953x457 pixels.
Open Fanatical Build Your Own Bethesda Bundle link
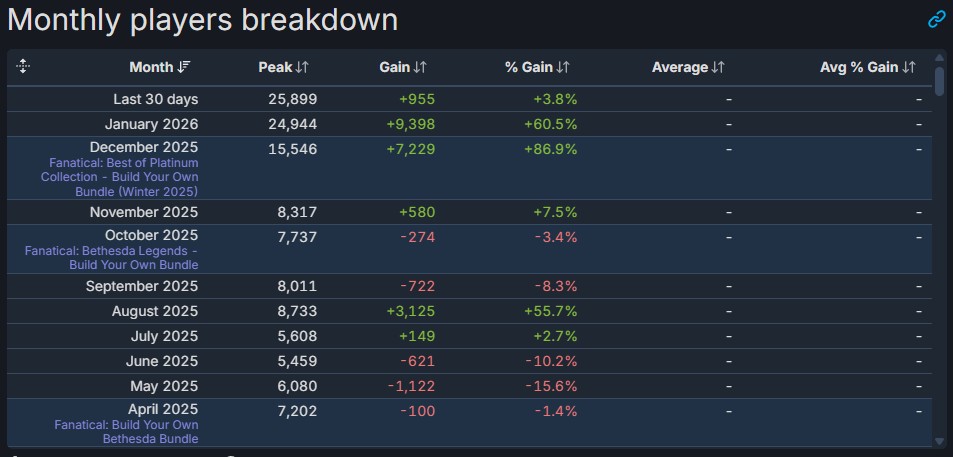pyautogui.click(x=126, y=431)
